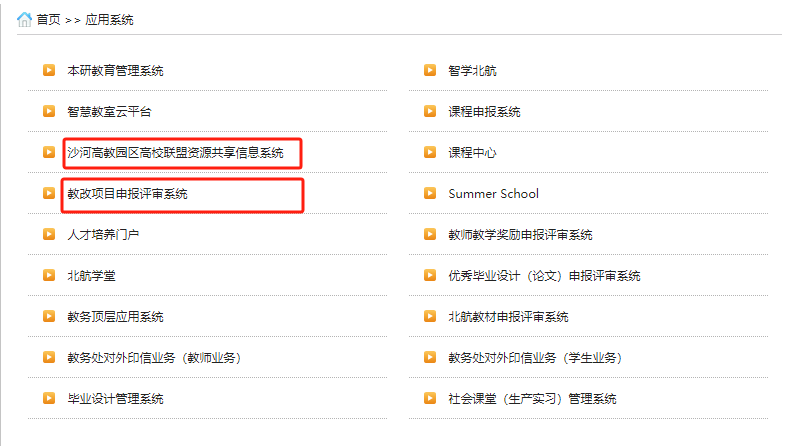Image resolution: width=799 pixels, height=446 pixels.
Task: Go to 首页 in the breadcrumb
Action: (x=48, y=20)
